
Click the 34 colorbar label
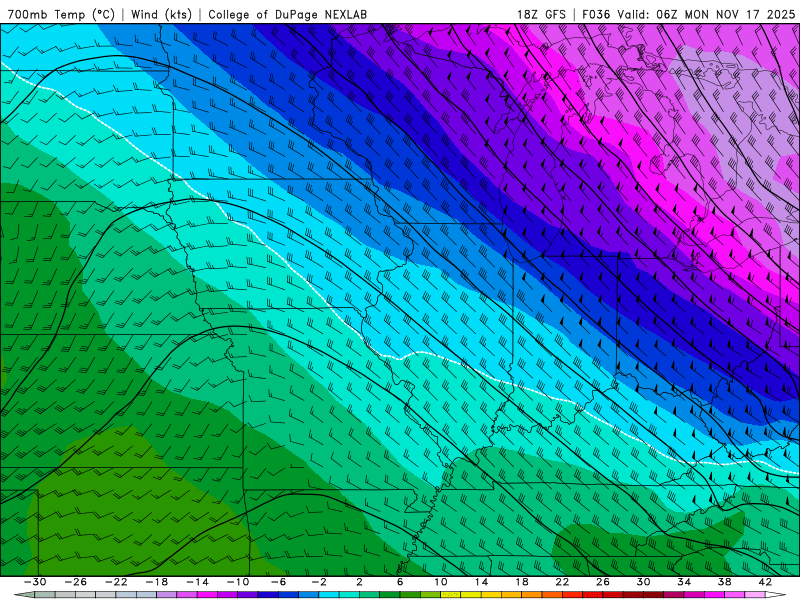(684, 582)
